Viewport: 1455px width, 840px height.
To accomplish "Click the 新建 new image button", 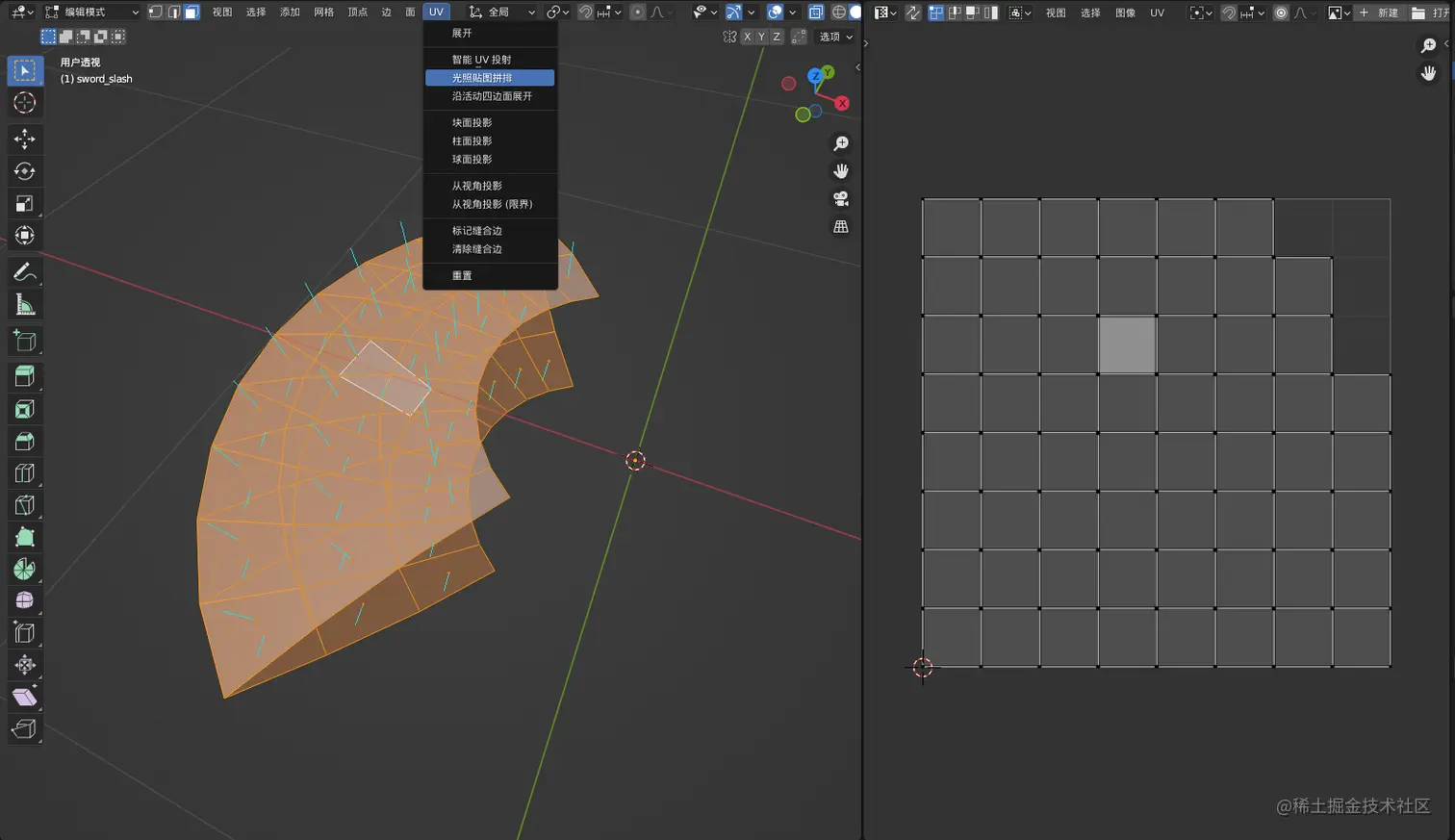I will tap(1379, 13).
